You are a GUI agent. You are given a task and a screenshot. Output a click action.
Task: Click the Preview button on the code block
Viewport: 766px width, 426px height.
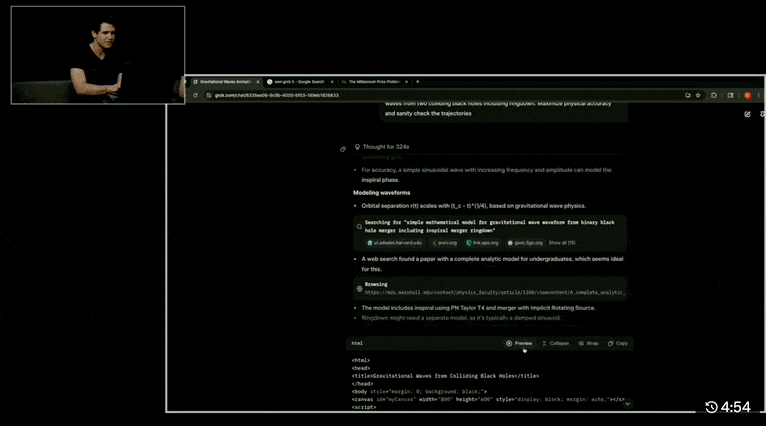pyautogui.click(x=518, y=343)
